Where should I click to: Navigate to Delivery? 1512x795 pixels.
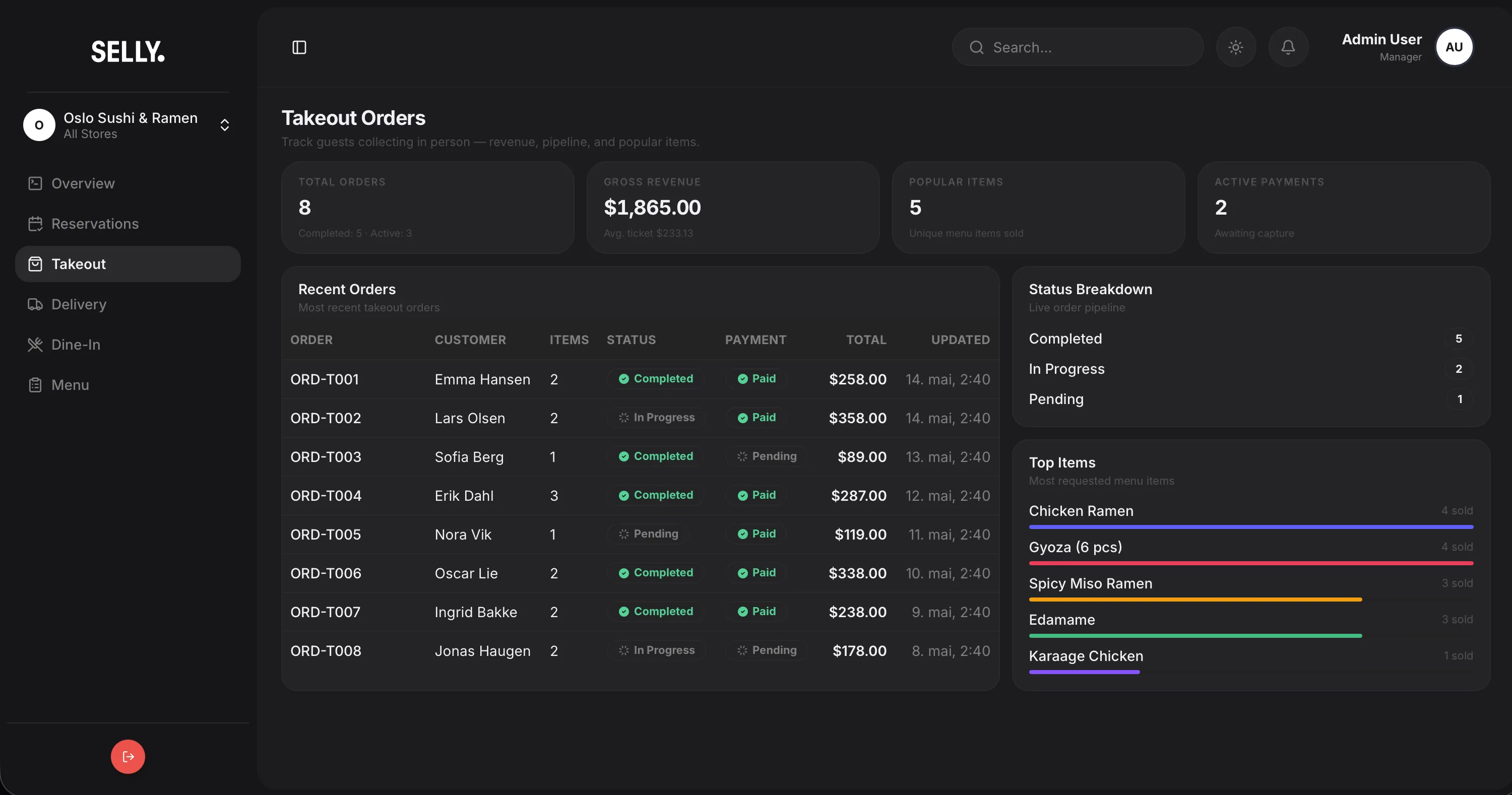(x=128, y=304)
